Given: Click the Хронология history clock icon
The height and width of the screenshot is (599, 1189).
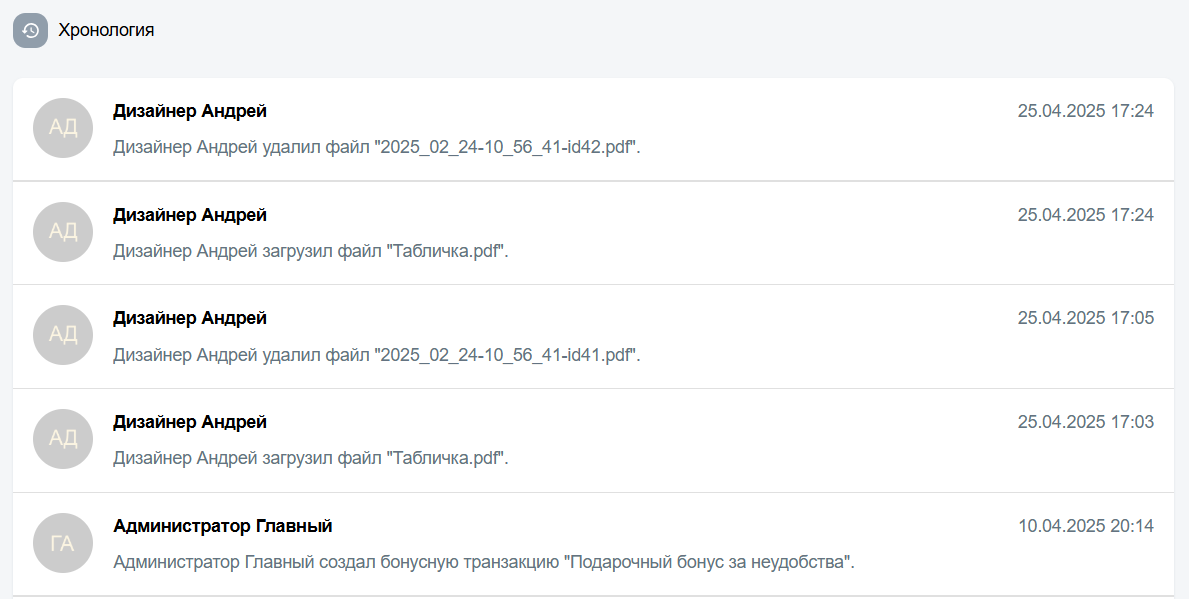Looking at the screenshot, I should 30,30.
